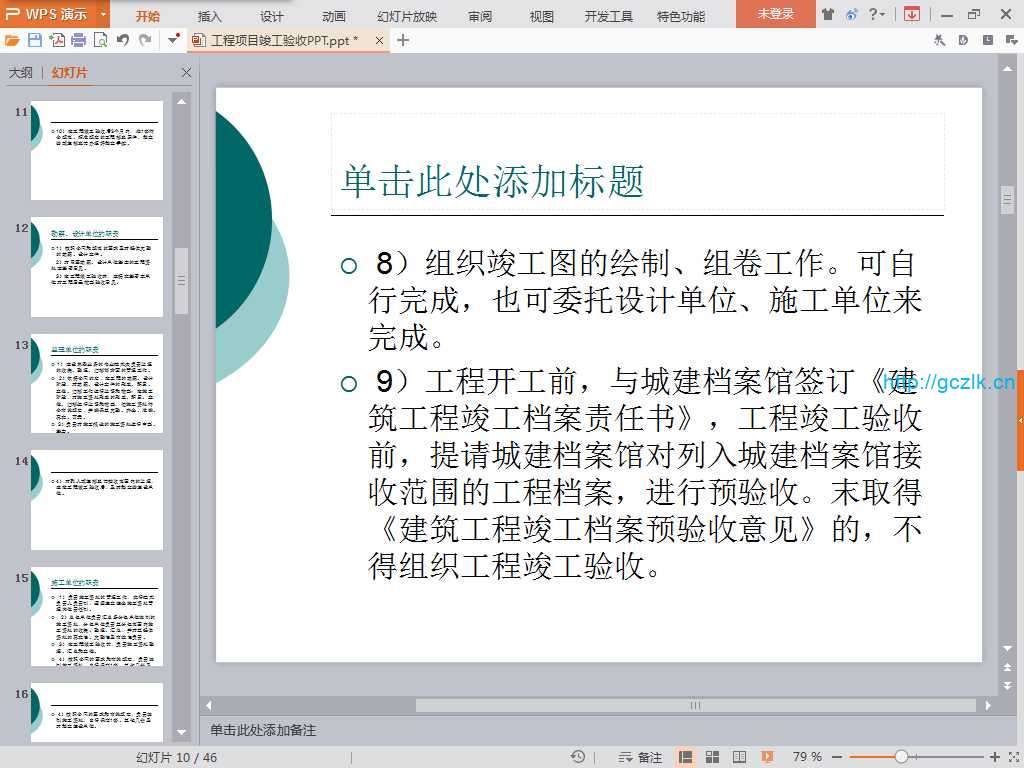Expand the help question mark dropdown

click(882, 14)
